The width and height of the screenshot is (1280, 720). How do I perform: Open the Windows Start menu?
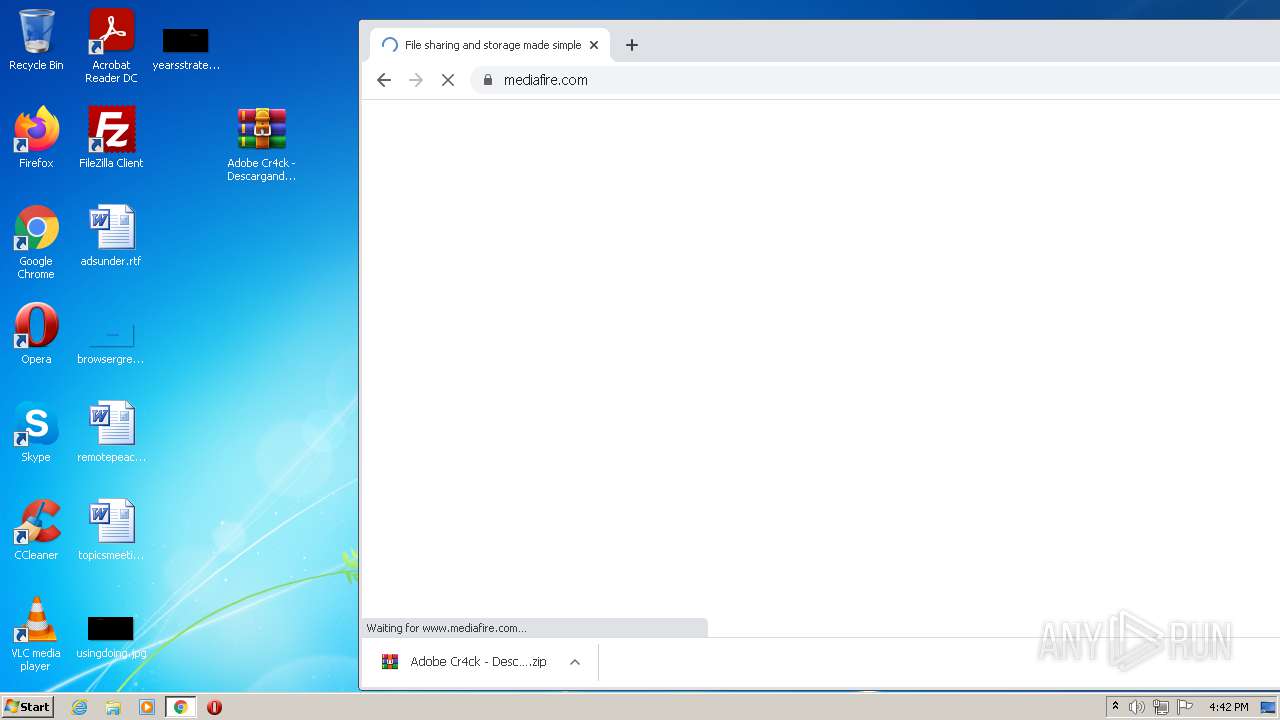28,707
